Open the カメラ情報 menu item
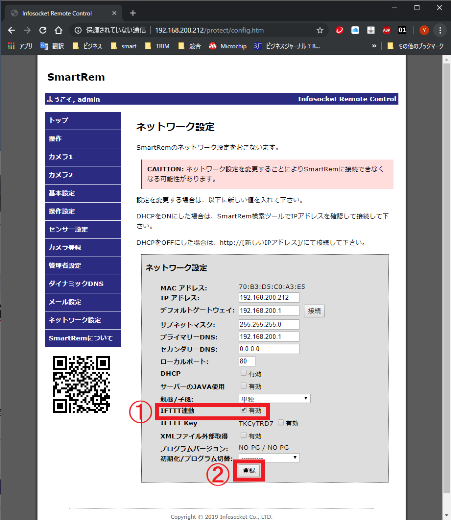 point(83,247)
